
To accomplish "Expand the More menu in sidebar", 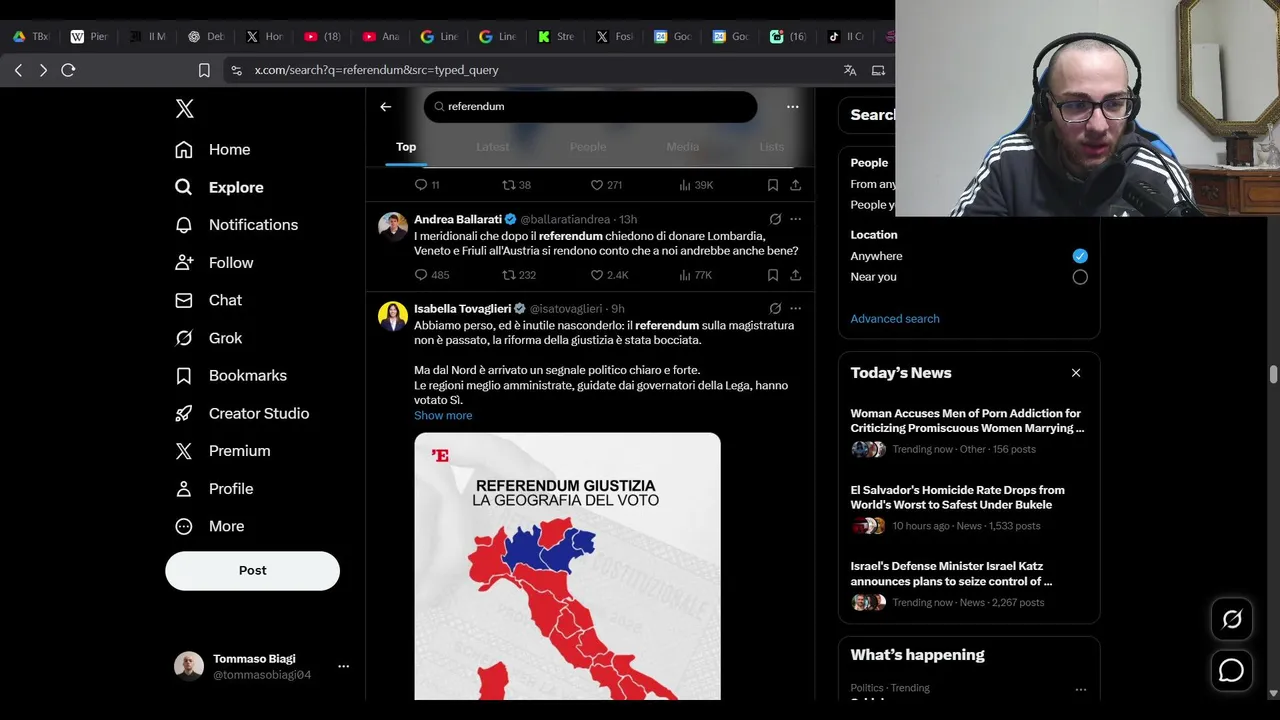I will click(x=211, y=526).
